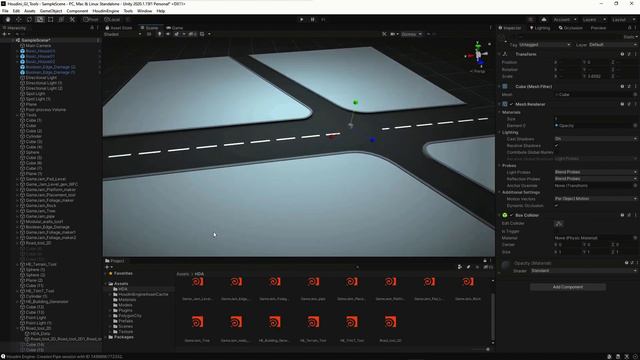Viewport: 640px width, 360px height.
Task: Open the Layer dropdown in Inspector
Action: coord(613,45)
